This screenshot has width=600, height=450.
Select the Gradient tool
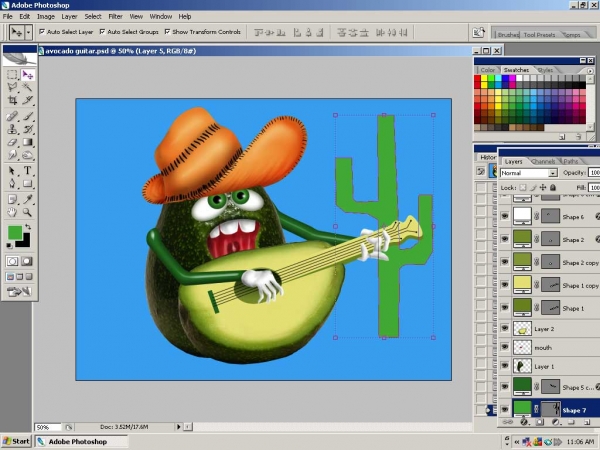point(28,142)
